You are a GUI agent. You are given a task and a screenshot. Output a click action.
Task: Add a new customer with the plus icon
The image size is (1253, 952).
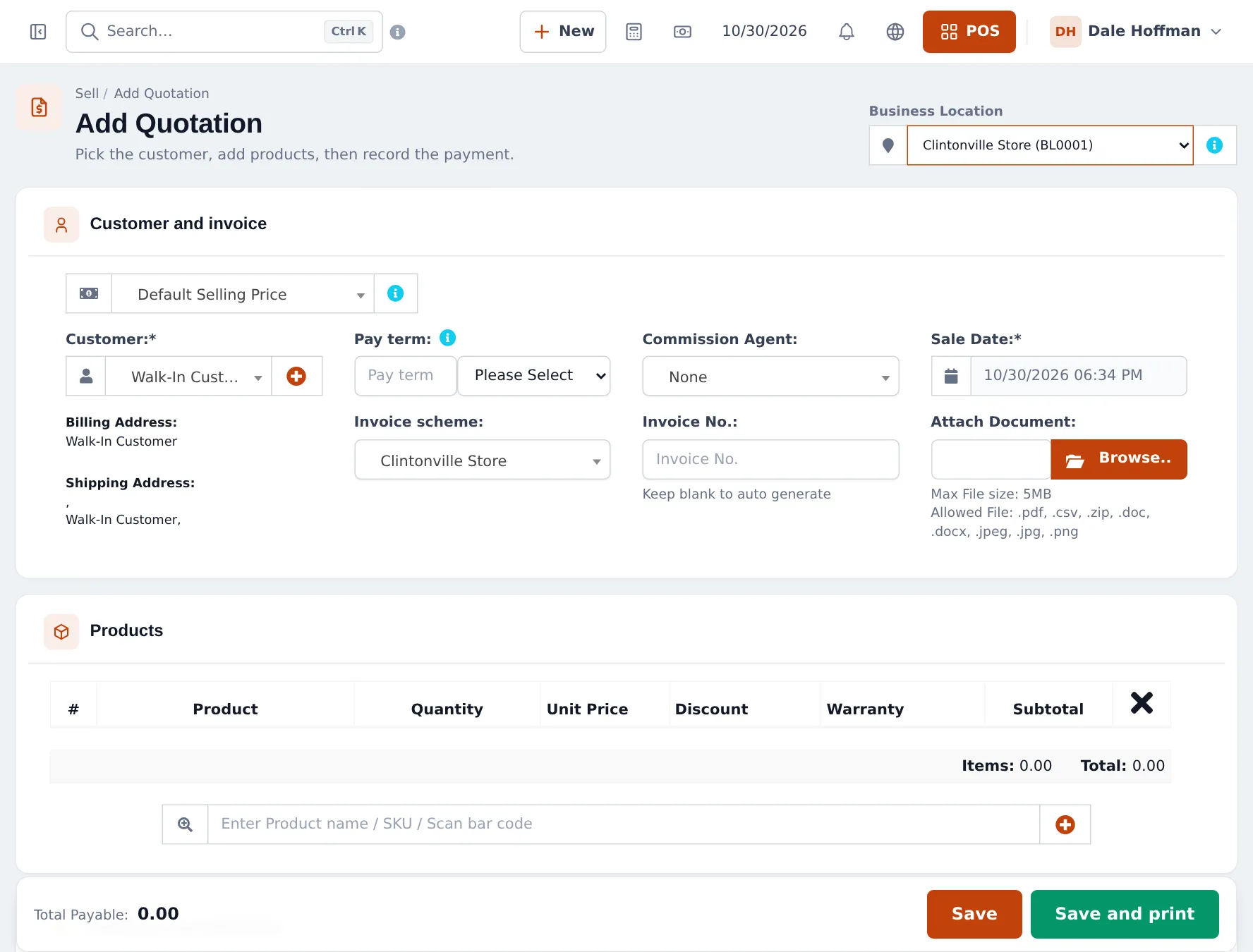pyautogui.click(x=296, y=376)
